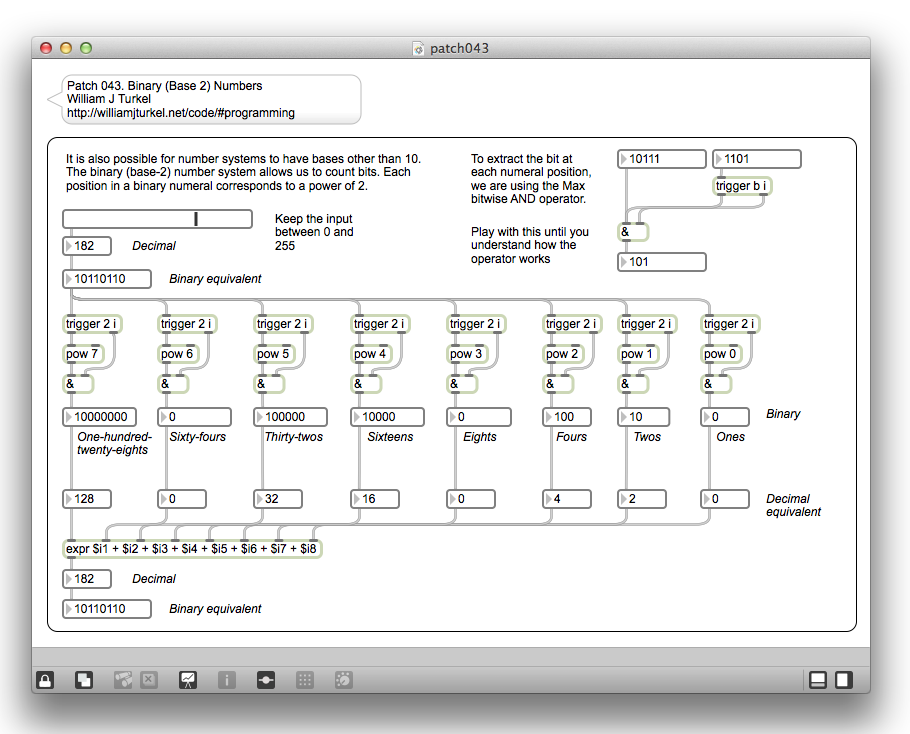This screenshot has height=734, width=910.
Task: Click the patch043 document title icon
Action: click(x=419, y=48)
